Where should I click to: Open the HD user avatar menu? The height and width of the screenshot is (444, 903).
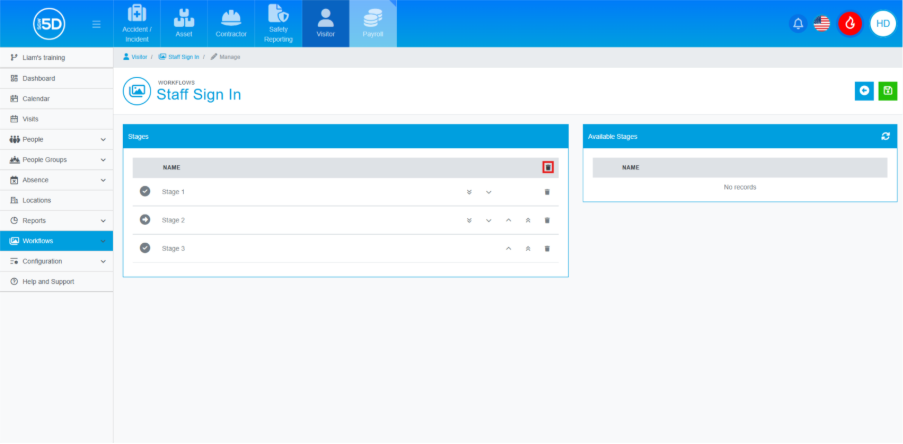[x=882, y=23]
